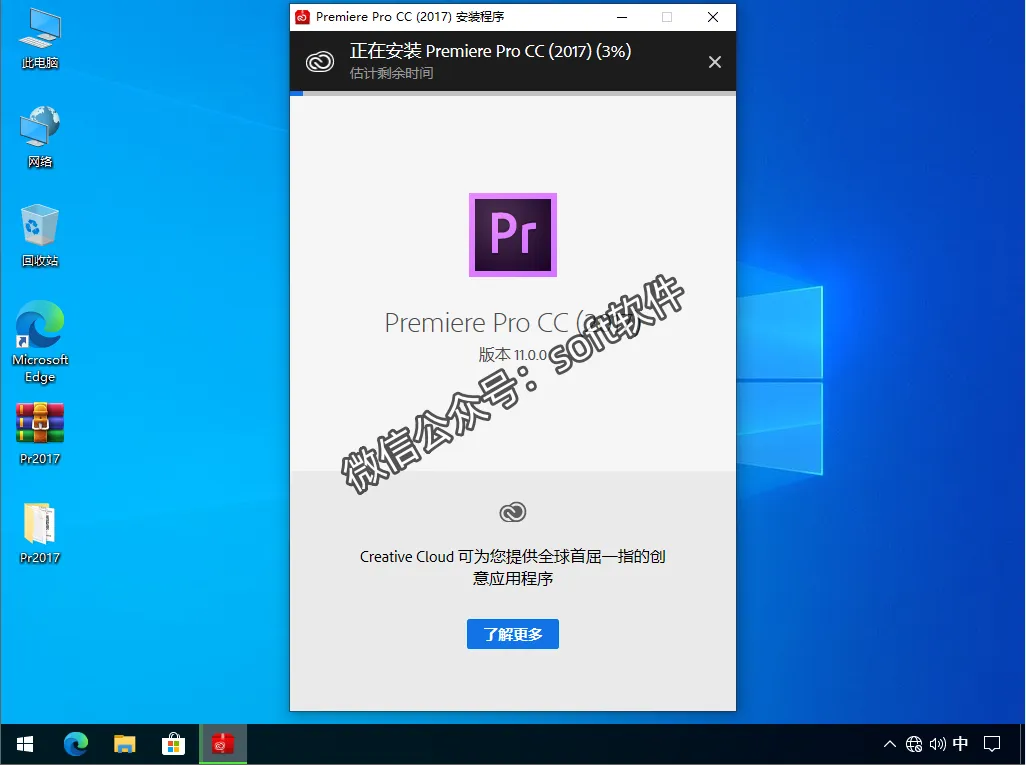Open Microsoft Store from the taskbar
1026x765 pixels.
tap(173, 744)
